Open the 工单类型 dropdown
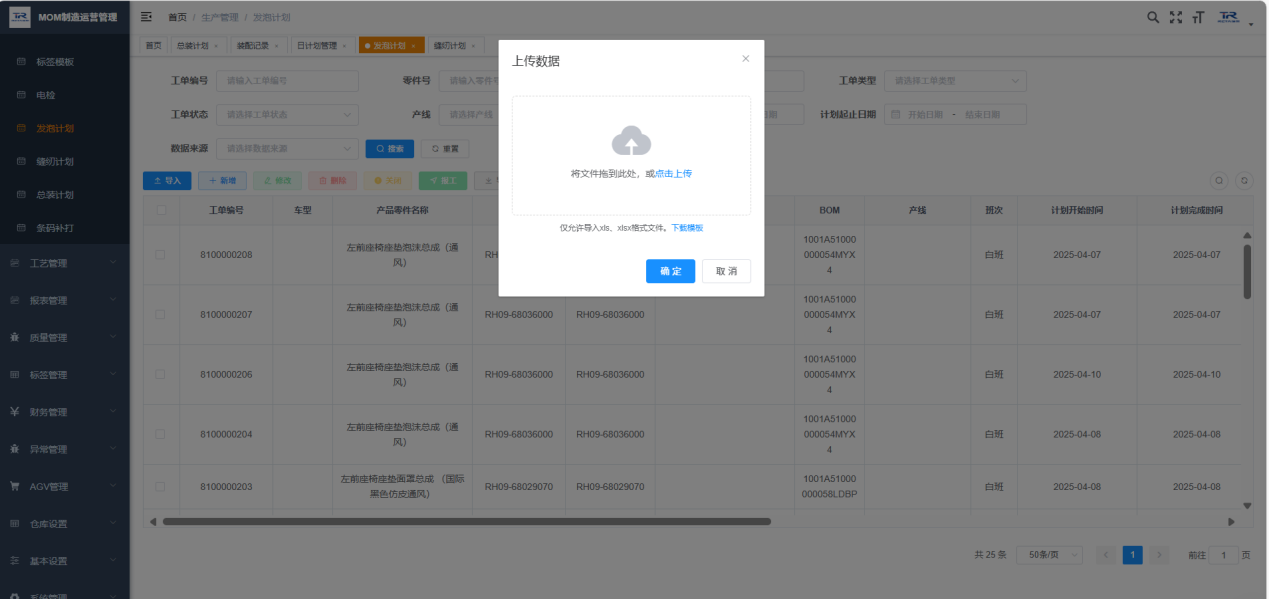1269x599 pixels. click(x=955, y=81)
